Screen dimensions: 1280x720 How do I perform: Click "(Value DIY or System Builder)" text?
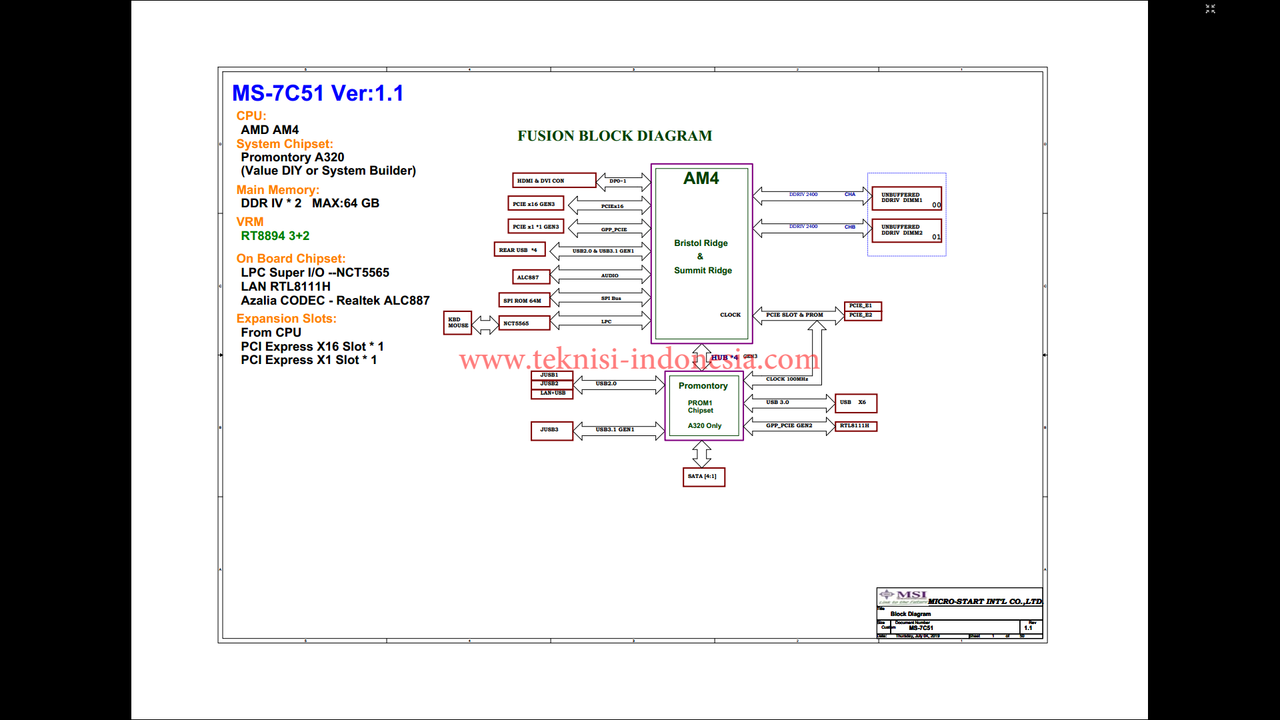(328, 171)
